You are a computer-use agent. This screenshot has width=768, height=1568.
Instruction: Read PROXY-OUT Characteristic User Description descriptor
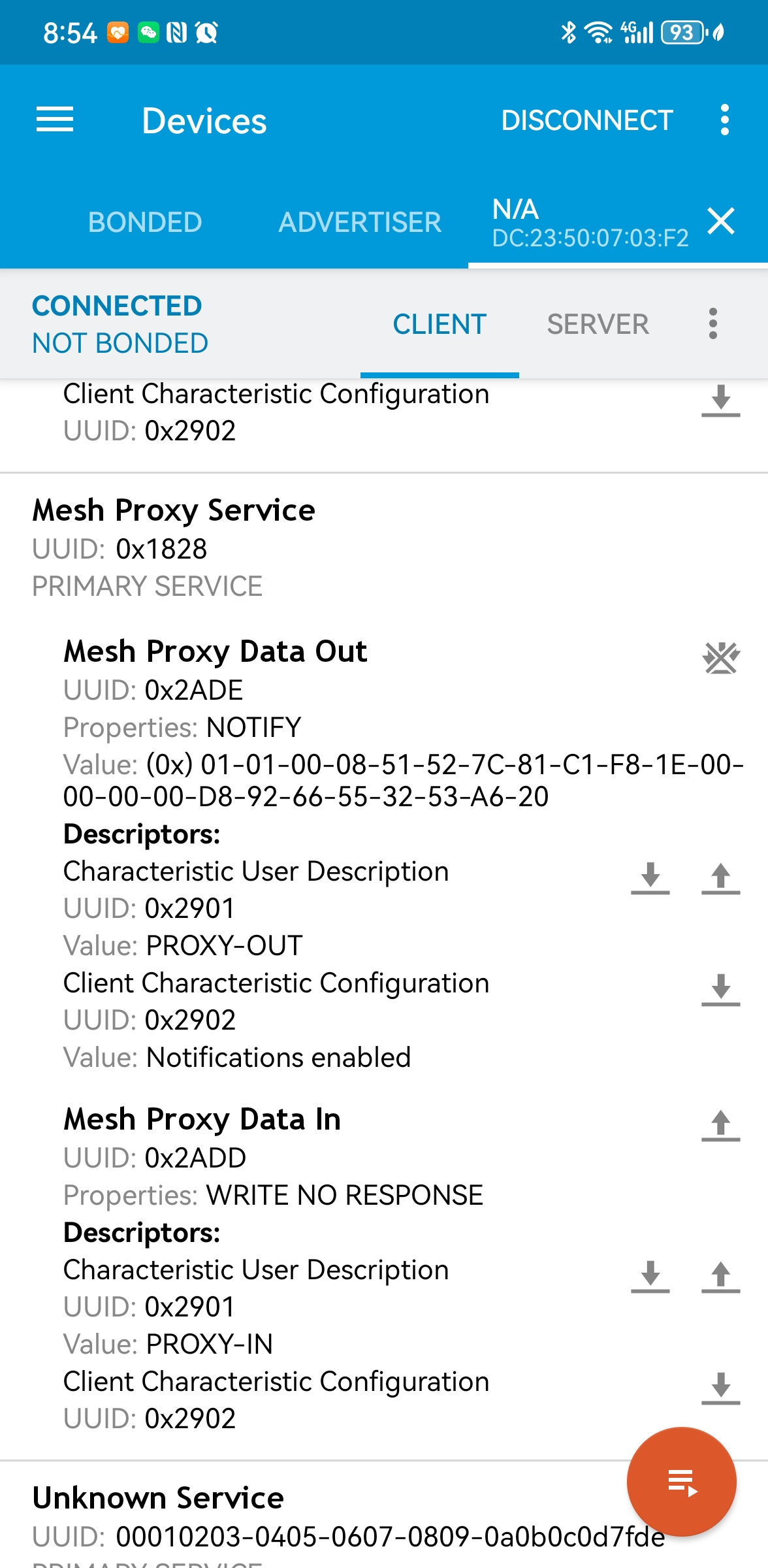coord(650,877)
